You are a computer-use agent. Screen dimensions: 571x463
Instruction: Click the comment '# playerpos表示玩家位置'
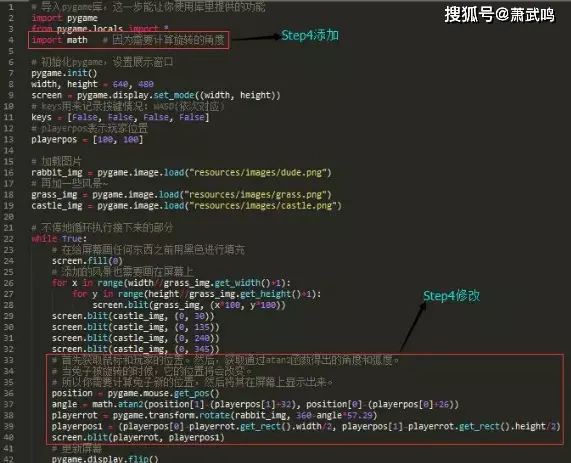(x=90, y=128)
